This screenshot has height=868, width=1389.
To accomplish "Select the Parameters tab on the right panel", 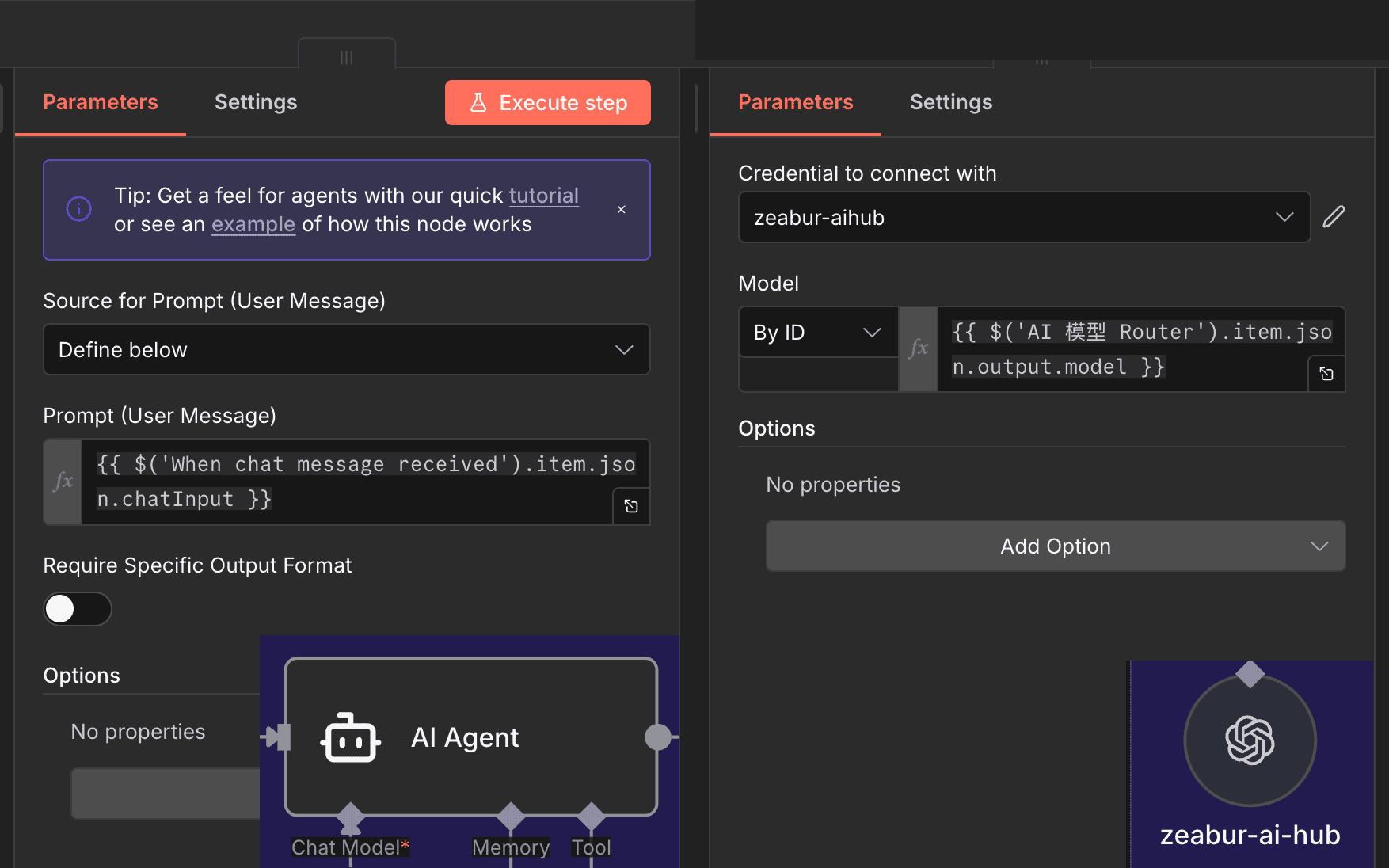I will [795, 101].
